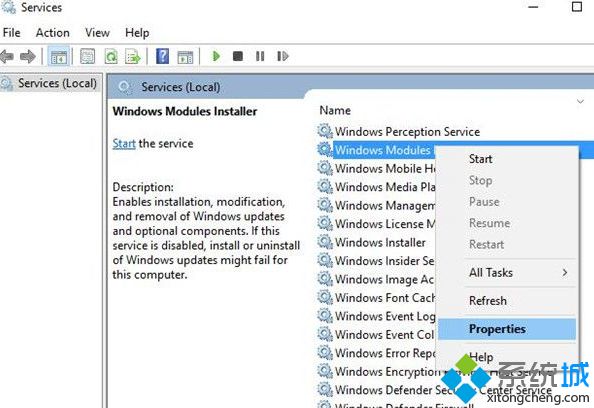Open the blue Help question-mark icon
Image resolution: width=594 pixels, height=408 pixels.
point(163,56)
